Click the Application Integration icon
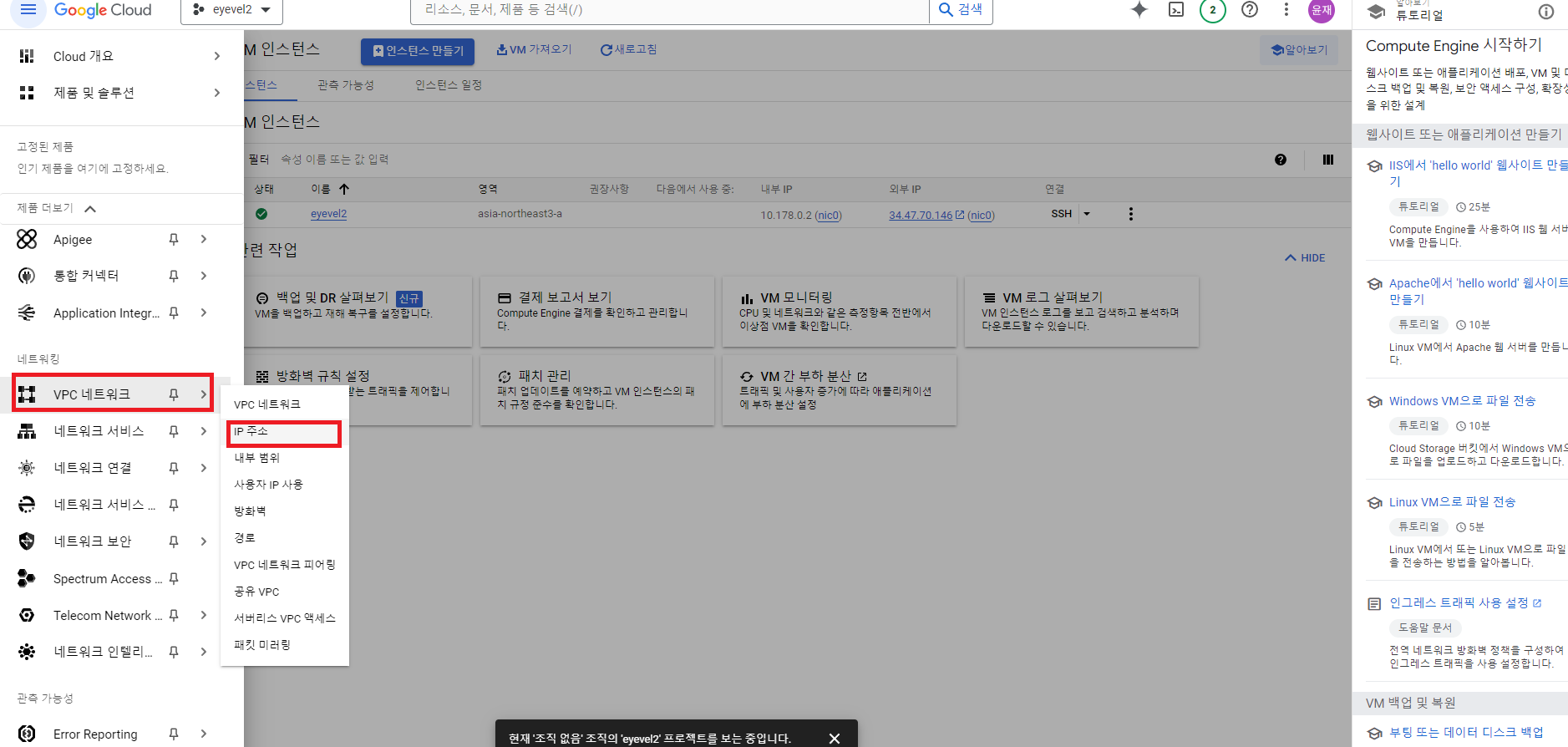This screenshot has height=747, width=1568. (27, 313)
